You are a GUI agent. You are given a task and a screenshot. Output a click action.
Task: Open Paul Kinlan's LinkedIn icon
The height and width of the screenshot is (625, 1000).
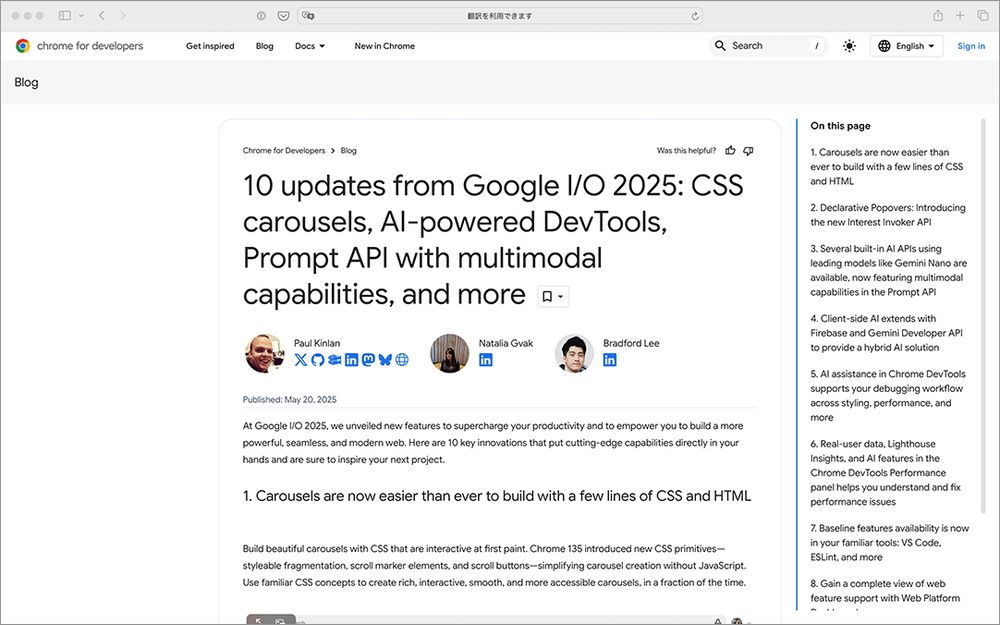351,360
